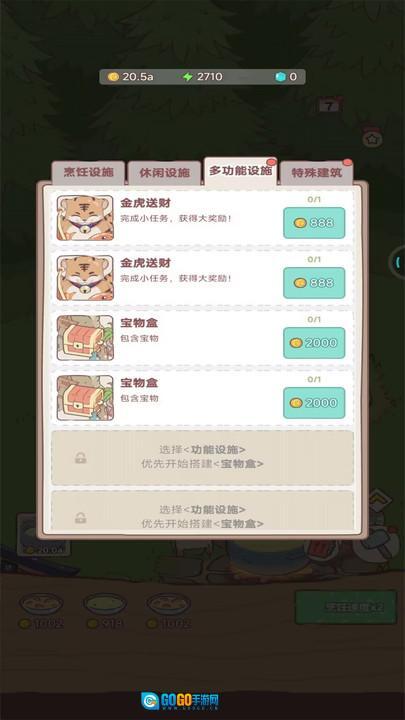Purchase second 宝物盒 with 2000 button
405x720 pixels.
(x=314, y=403)
